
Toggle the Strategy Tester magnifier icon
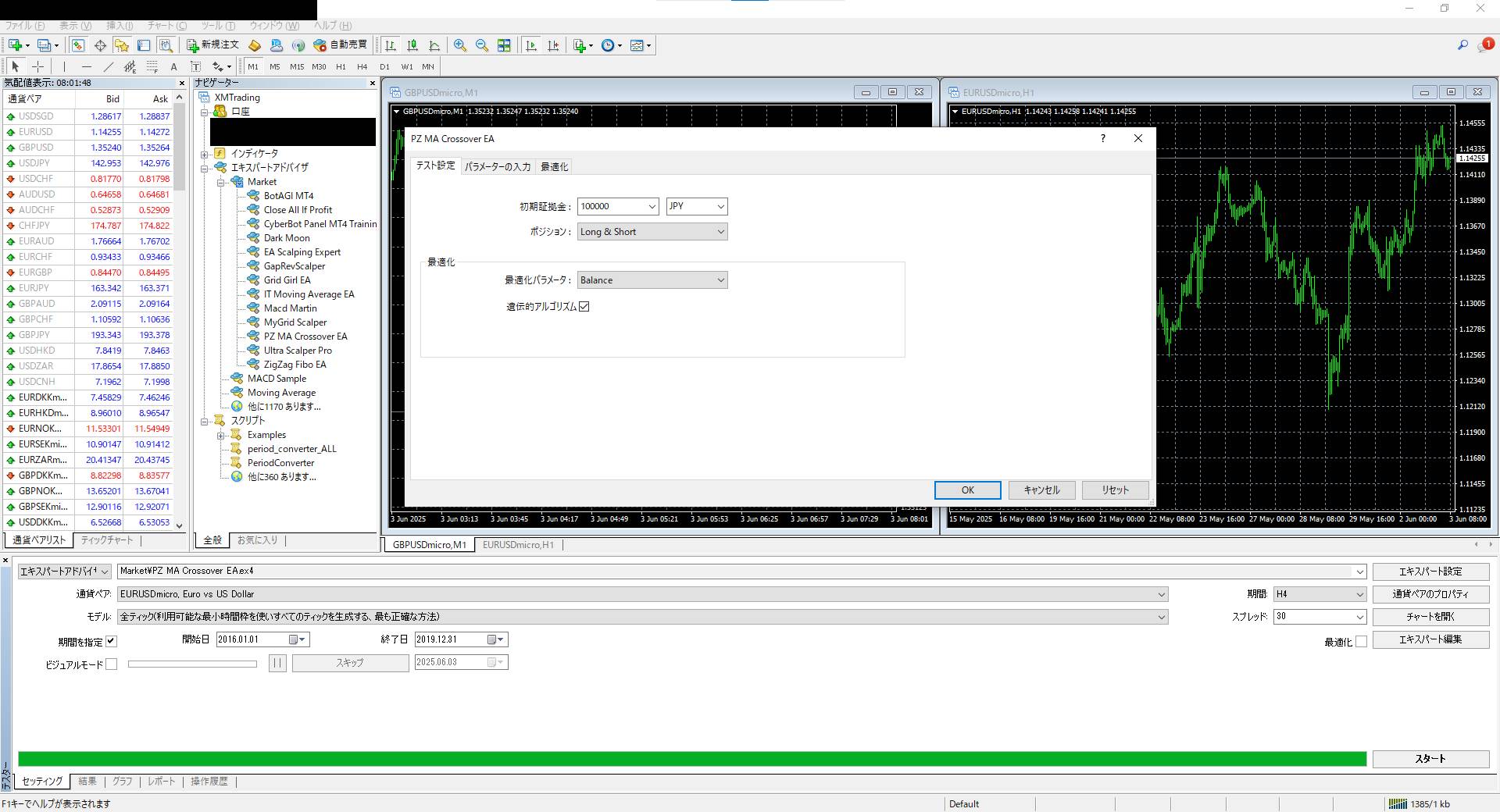point(166,45)
